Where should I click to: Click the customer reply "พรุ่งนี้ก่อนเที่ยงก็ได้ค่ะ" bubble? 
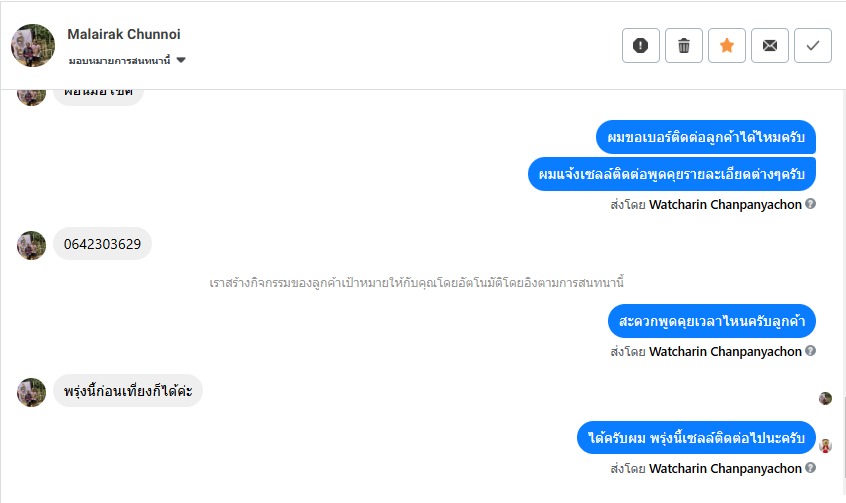[x=128, y=391]
